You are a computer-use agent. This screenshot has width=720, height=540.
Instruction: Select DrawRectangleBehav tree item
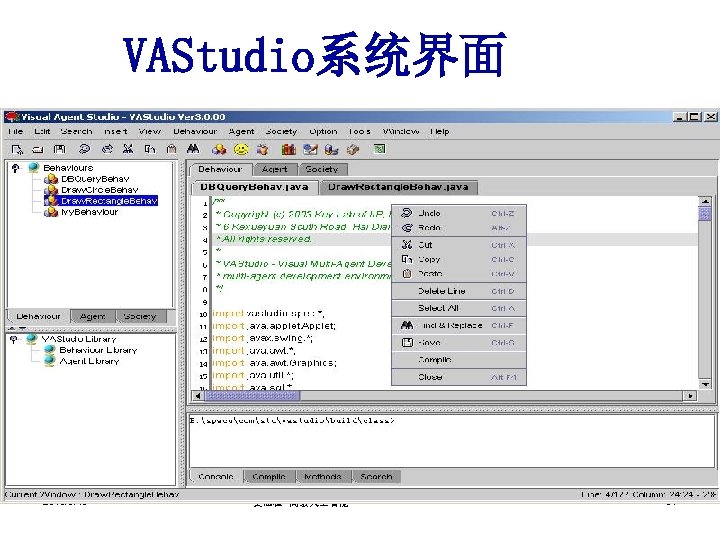pyautogui.click(x=109, y=201)
